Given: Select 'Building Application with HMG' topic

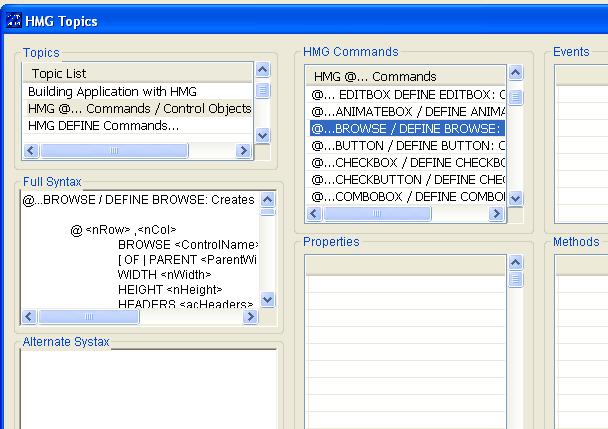Looking at the screenshot, I should tap(138, 92).
